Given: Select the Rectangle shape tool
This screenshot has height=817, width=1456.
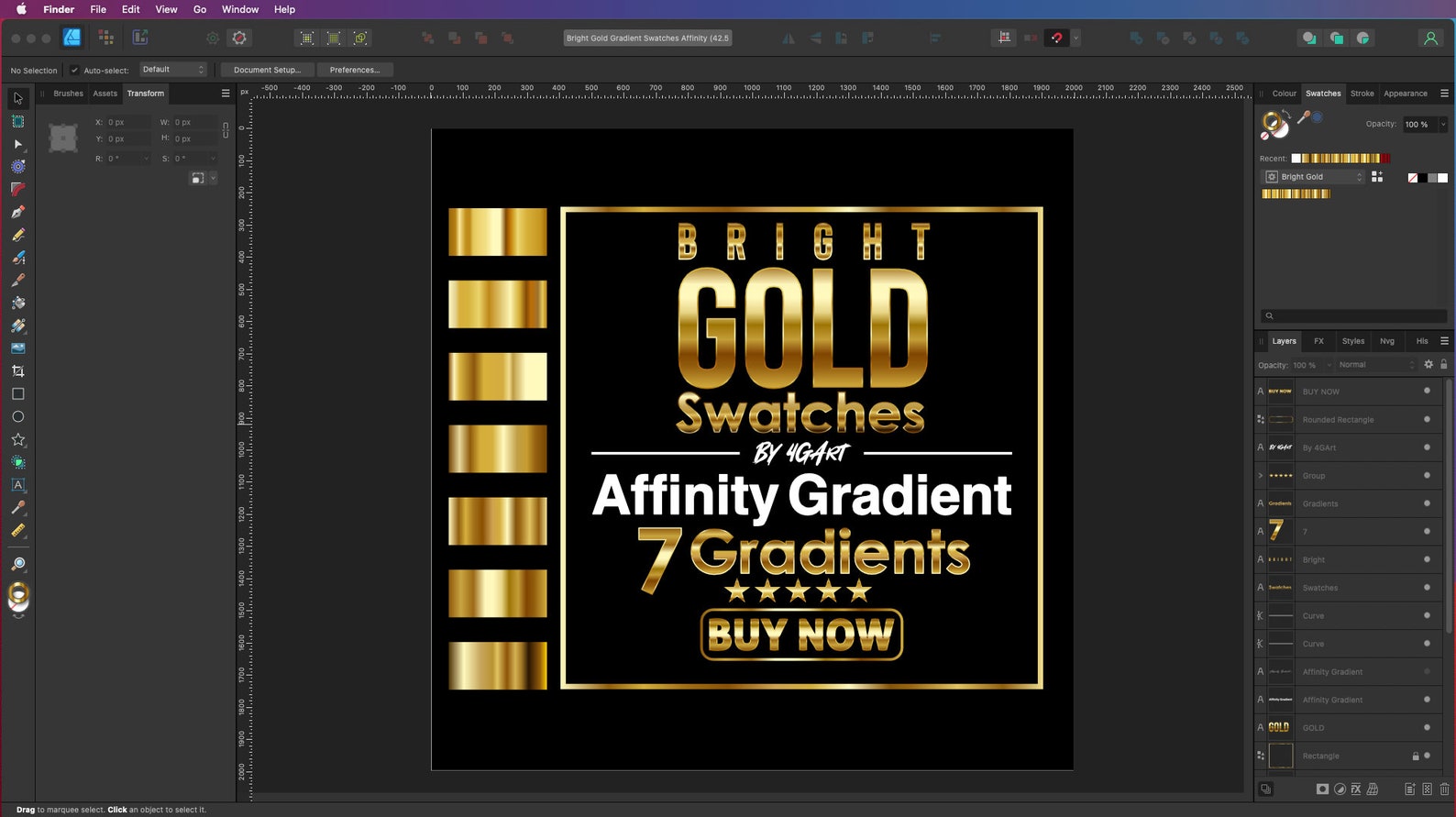Looking at the screenshot, I should [x=17, y=394].
